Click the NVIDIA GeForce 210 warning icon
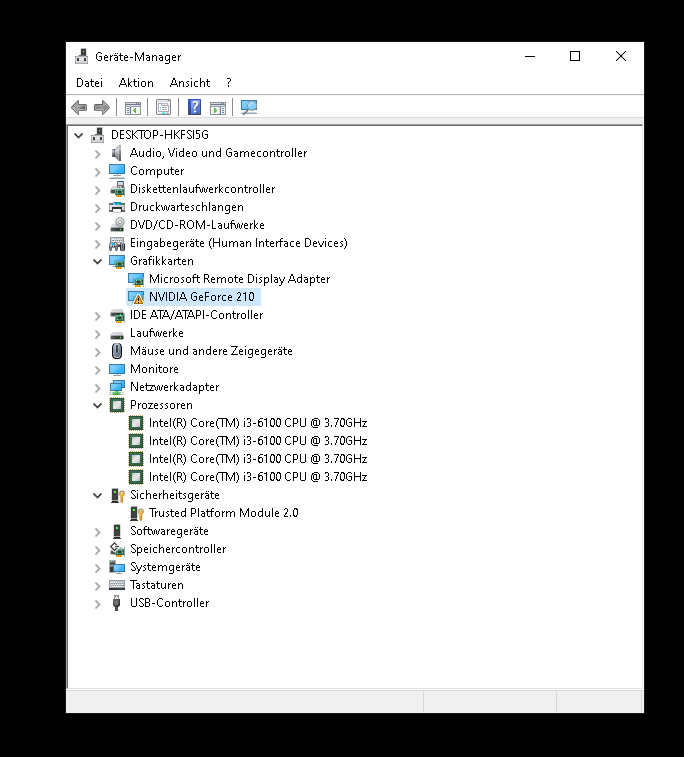This screenshot has width=684, height=757. (136, 297)
